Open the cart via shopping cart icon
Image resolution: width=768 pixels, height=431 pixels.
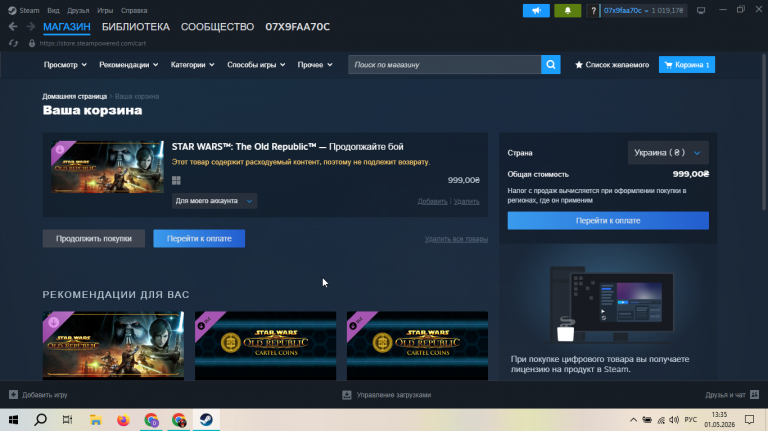coord(668,65)
